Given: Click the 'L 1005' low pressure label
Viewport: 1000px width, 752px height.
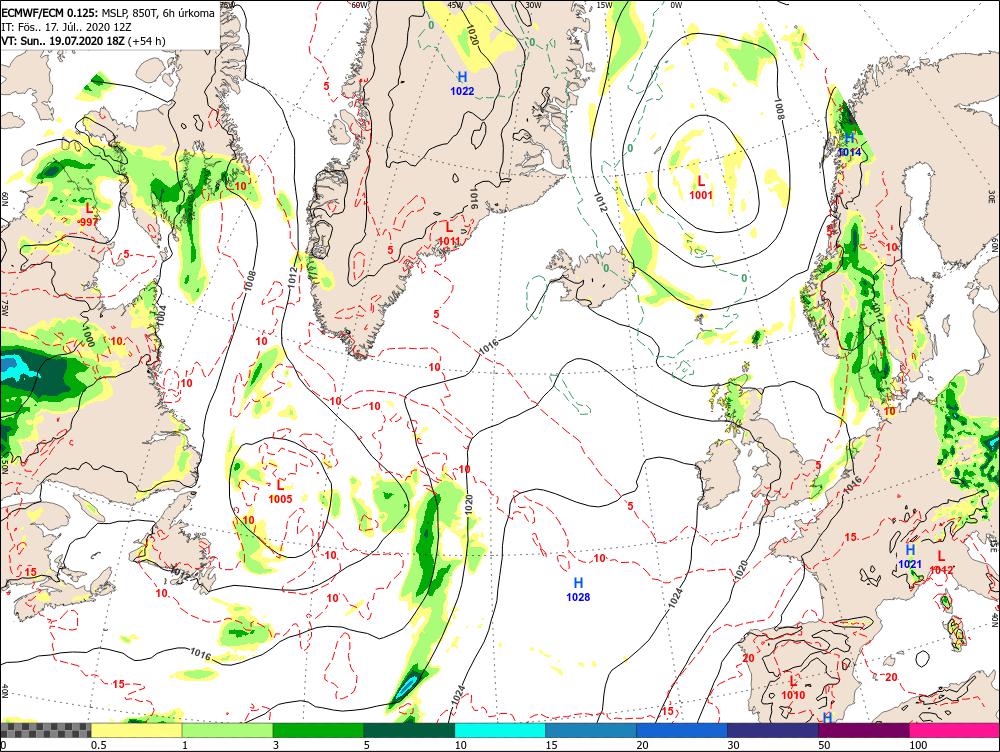Looking at the screenshot, I should [x=280, y=492].
